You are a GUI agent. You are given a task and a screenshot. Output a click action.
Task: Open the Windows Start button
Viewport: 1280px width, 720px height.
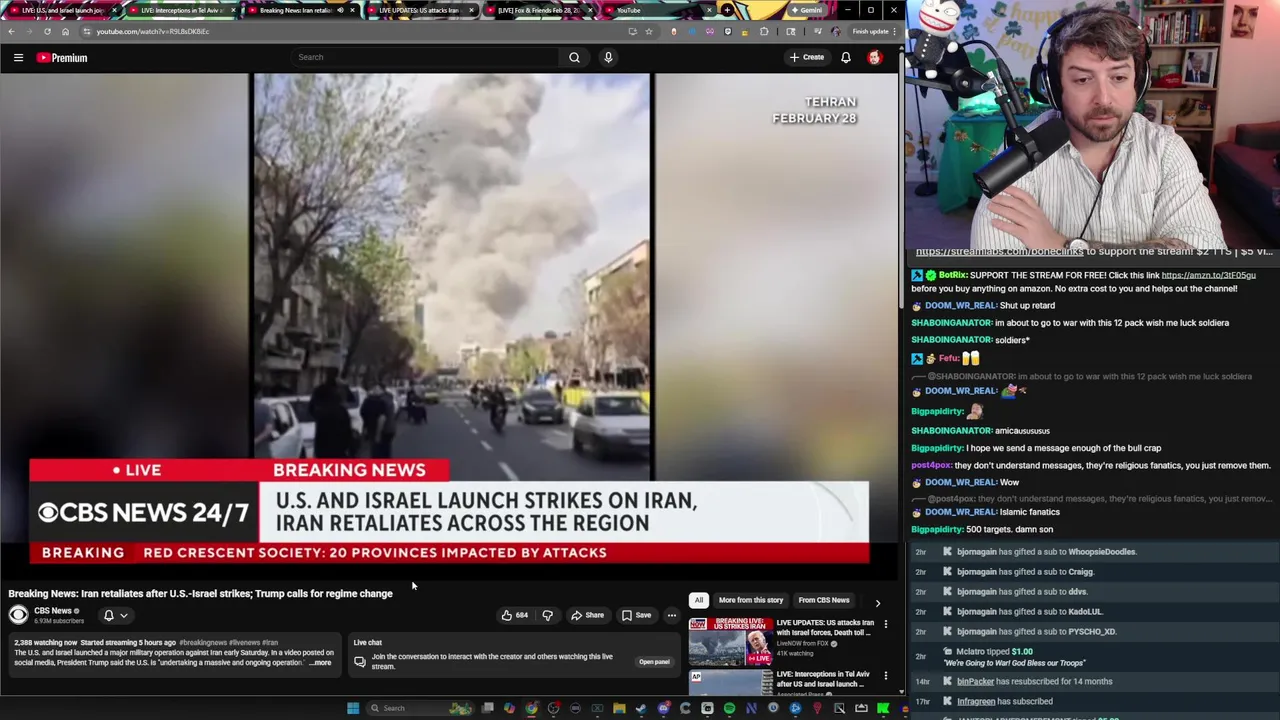353,708
